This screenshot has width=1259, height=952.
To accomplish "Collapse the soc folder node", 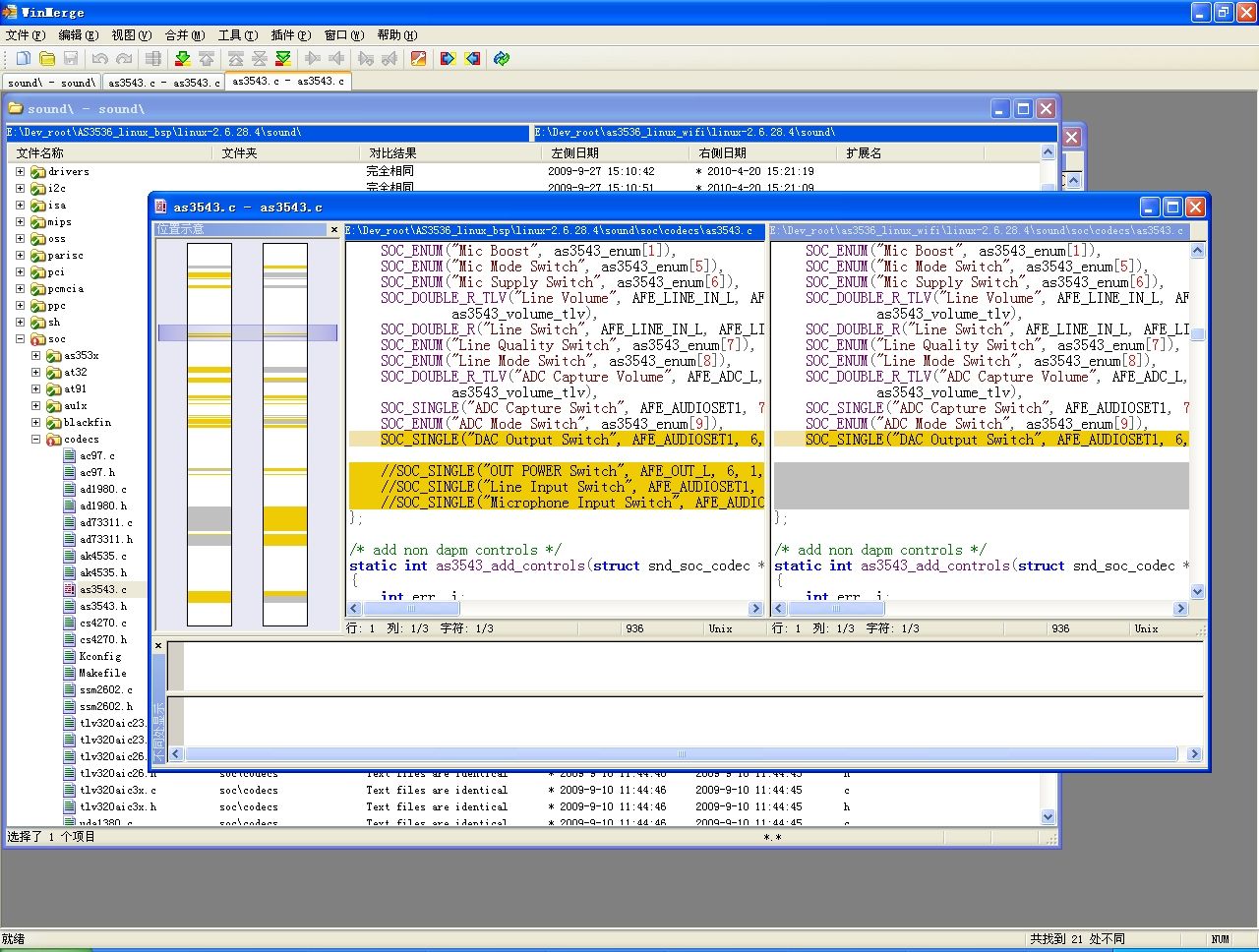I will [20, 339].
